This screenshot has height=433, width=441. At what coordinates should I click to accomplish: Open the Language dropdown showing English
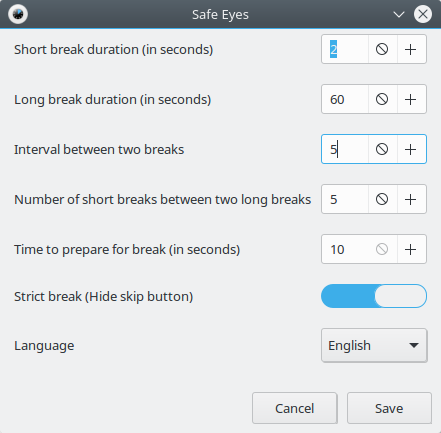coord(374,345)
